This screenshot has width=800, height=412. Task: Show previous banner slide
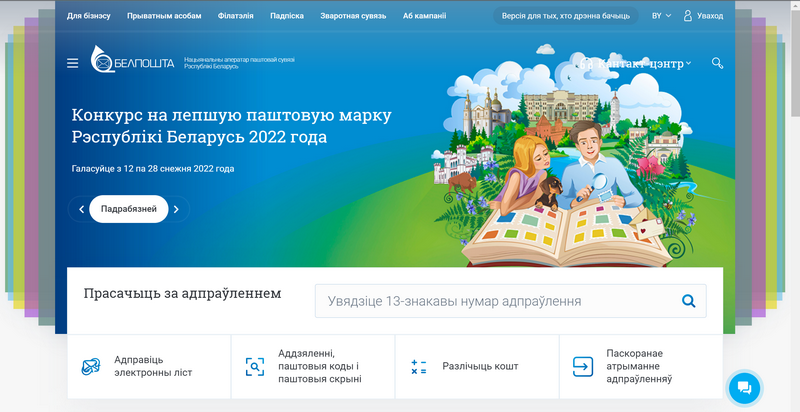point(81,209)
